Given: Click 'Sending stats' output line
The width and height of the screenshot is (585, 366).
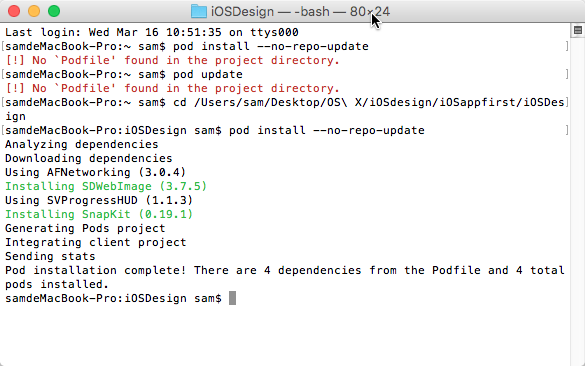Looking at the screenshot, I should (x=50, y=256).
